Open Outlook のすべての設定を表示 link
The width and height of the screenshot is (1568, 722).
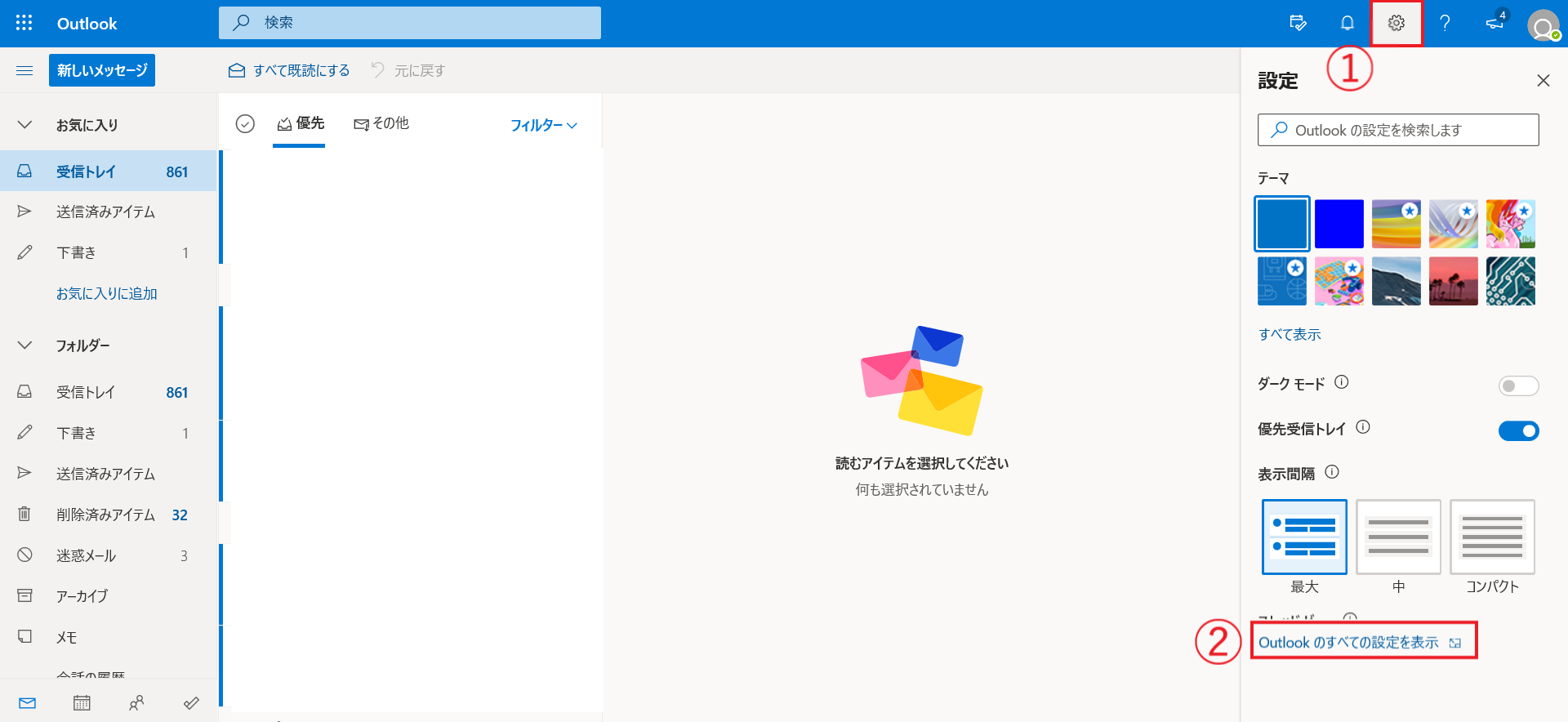pyautogui.click(x=1348, y=643)
